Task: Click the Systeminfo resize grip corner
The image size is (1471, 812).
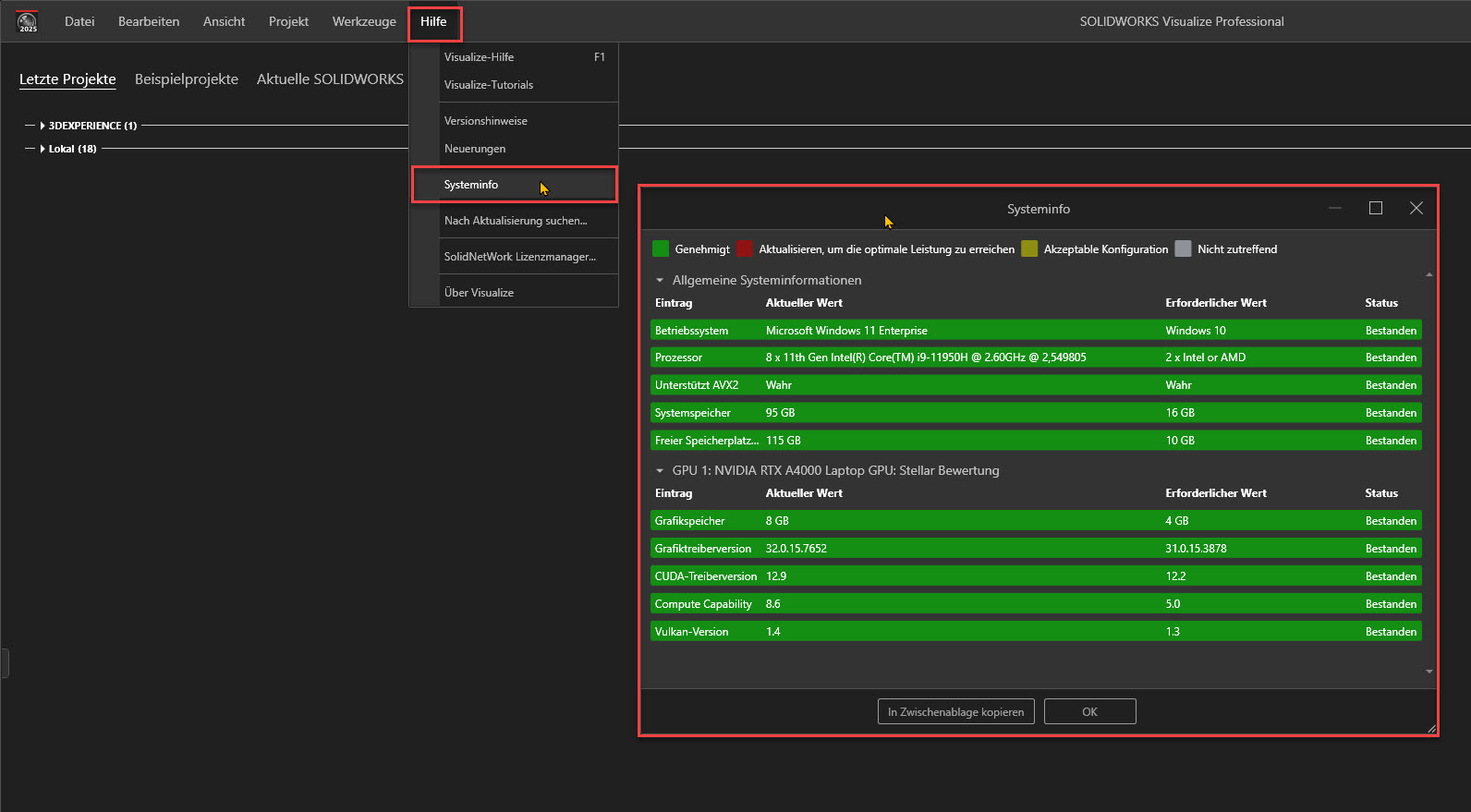Action: (x=1431, y=729)
